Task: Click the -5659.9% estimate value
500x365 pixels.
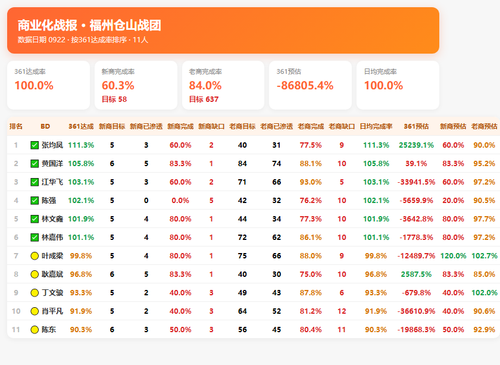Action: click(416, 200)
